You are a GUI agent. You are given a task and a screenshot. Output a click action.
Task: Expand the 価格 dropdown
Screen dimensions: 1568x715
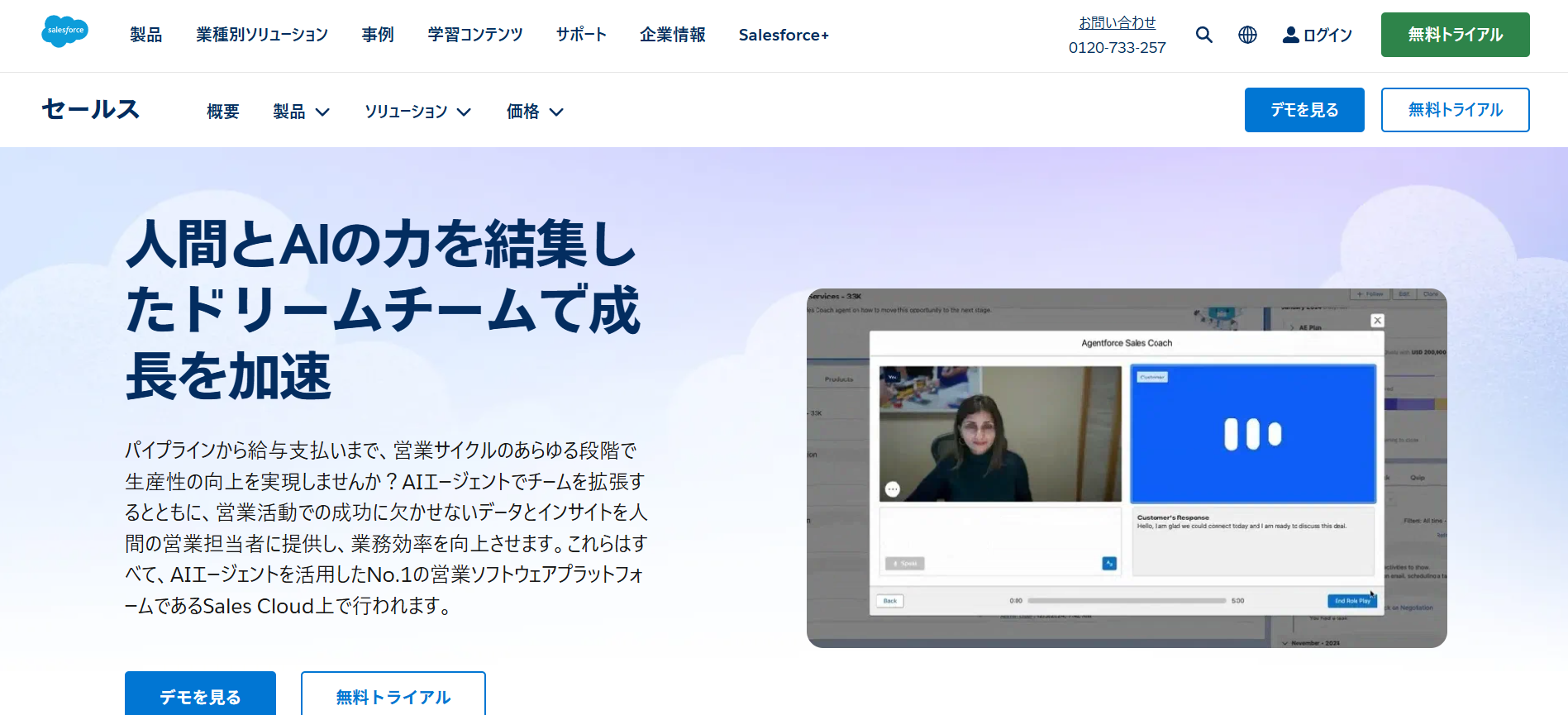click(535, 112)
